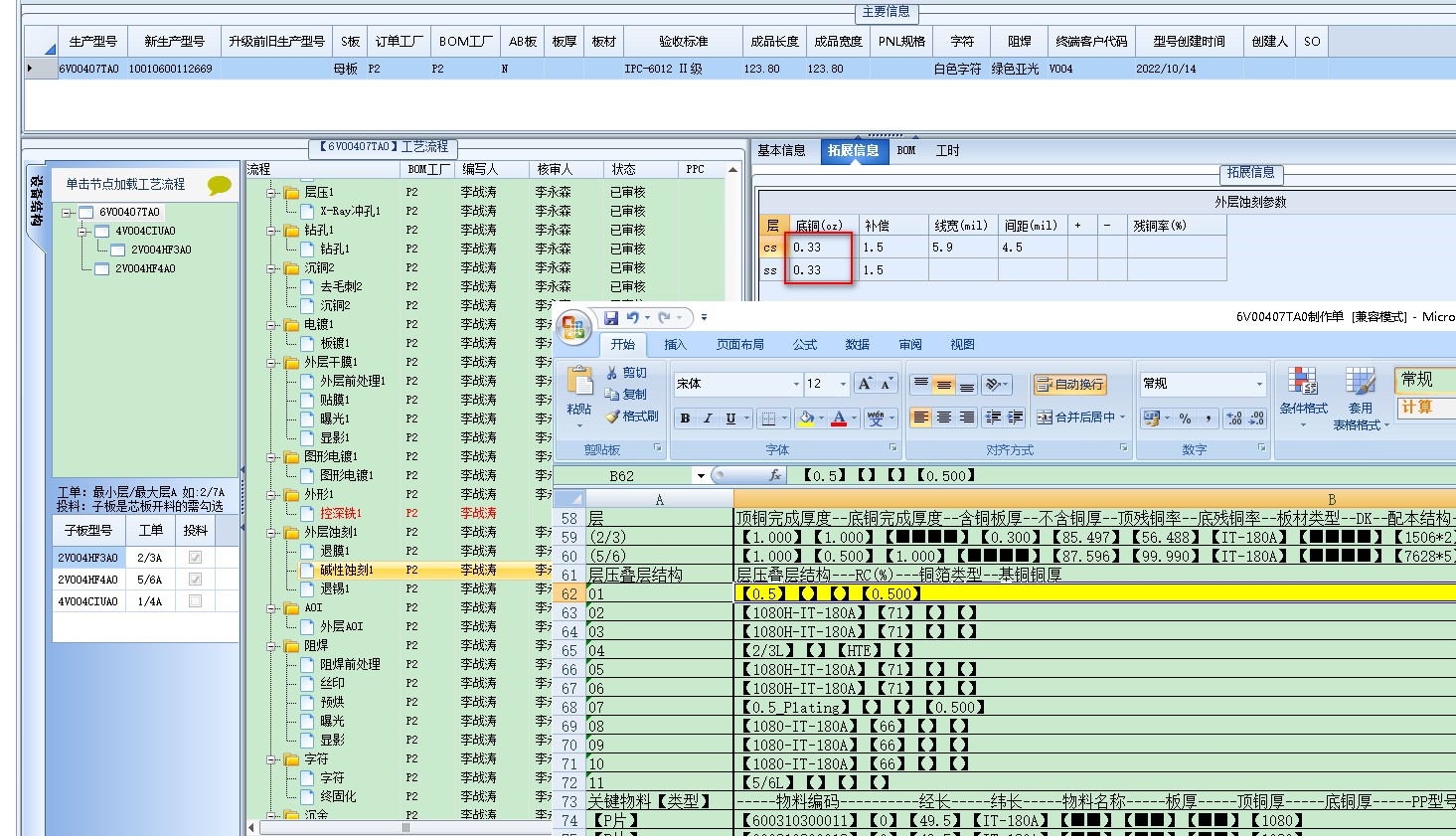Align cell text to the top
Screen dimensions: 1456x836
(921, 384)
